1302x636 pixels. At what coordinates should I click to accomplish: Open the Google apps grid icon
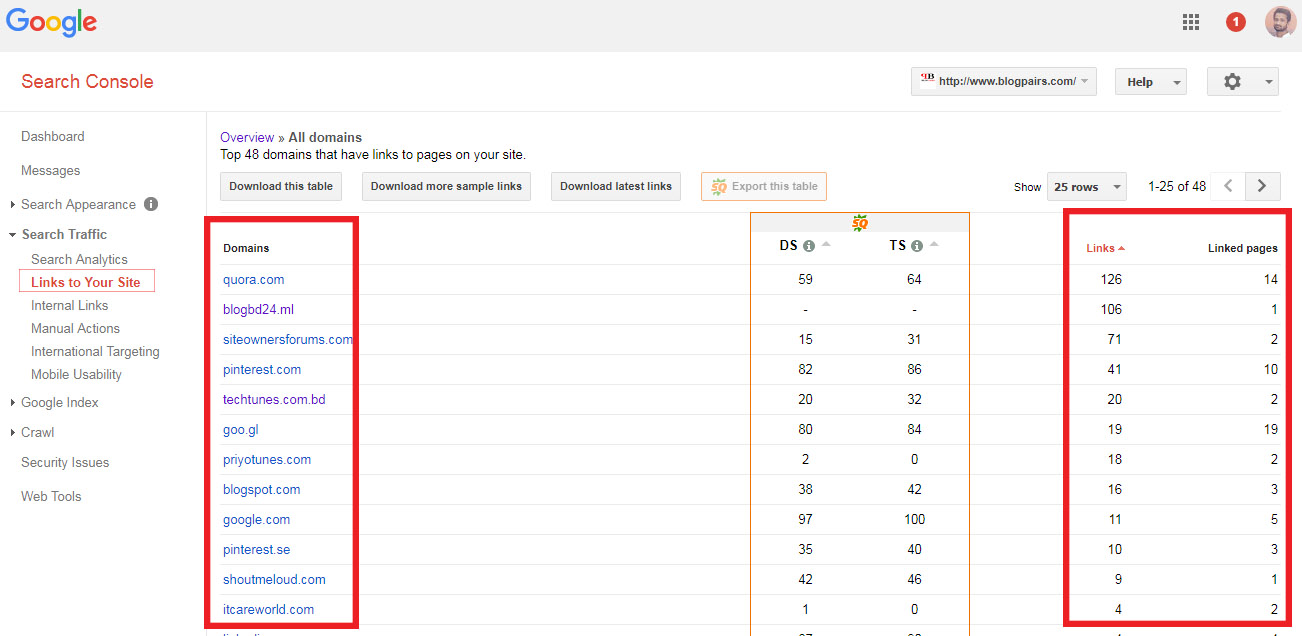[x=1190, y=22]
